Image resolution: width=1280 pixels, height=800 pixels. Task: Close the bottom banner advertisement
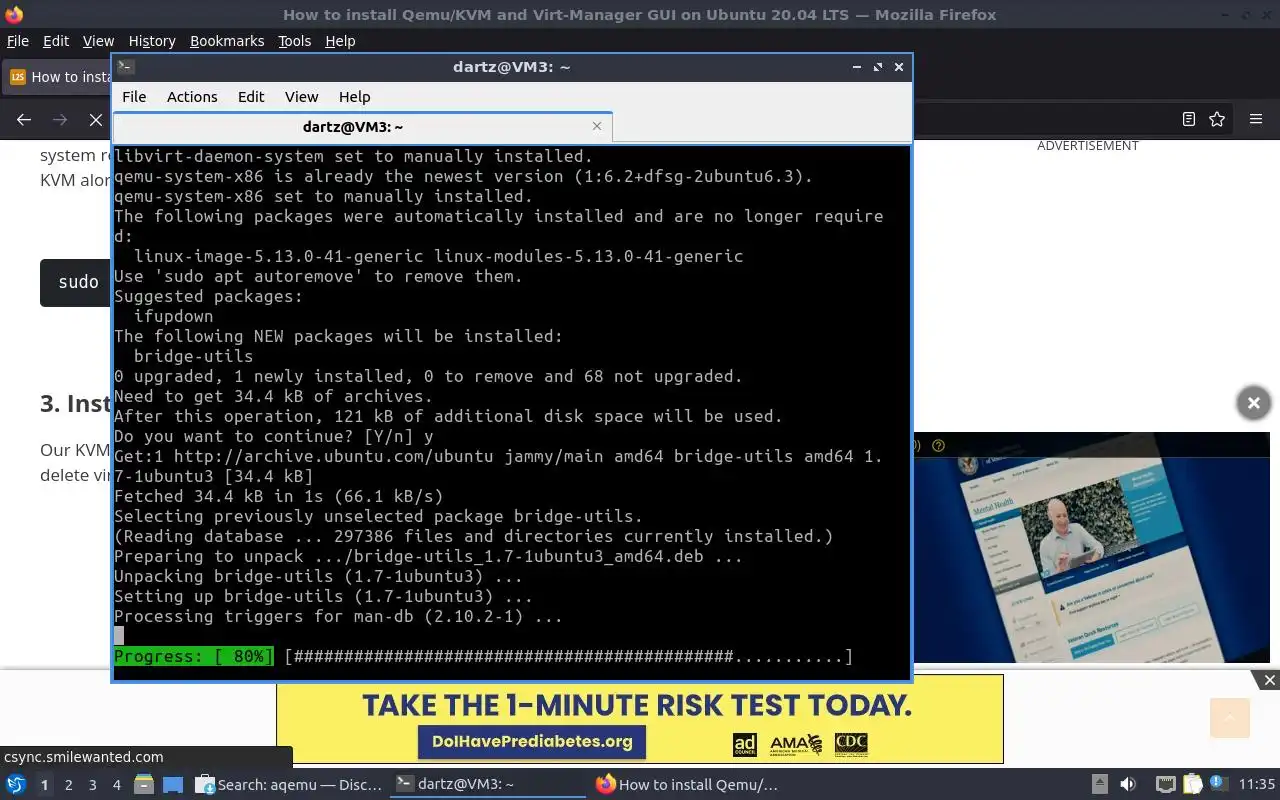point(1269,680)
